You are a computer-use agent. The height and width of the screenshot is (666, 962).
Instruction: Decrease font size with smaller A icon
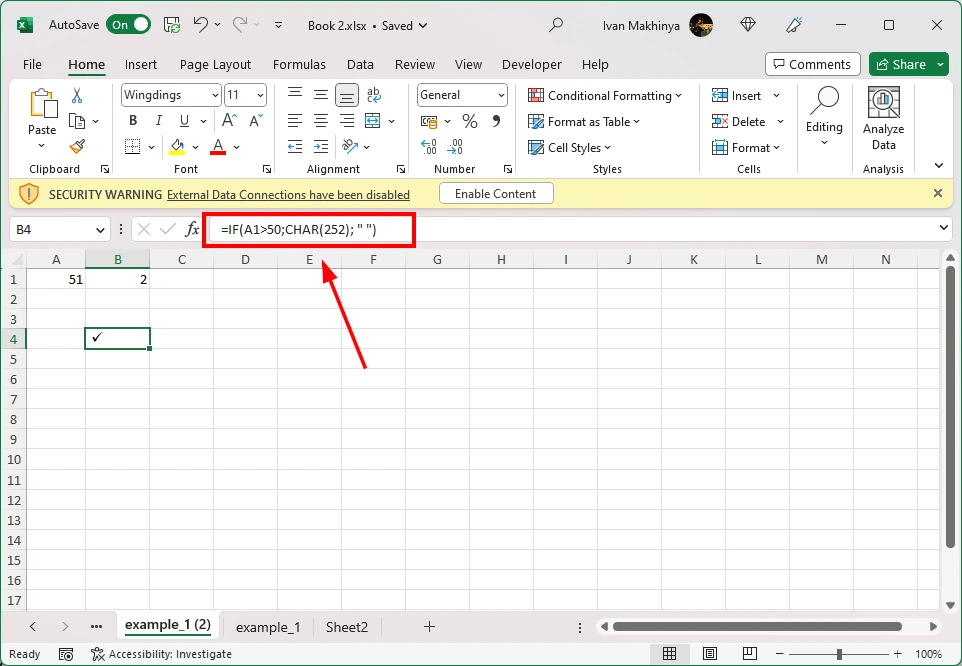pyautogui.click(x=256, y=120)
